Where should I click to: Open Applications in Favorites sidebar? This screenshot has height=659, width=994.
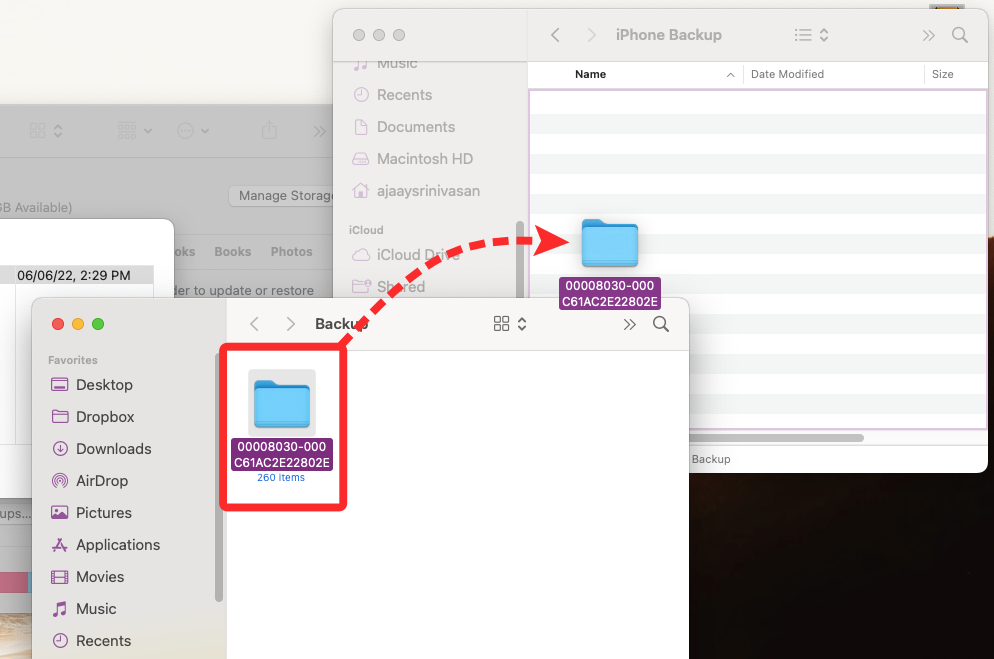point(105,545)
